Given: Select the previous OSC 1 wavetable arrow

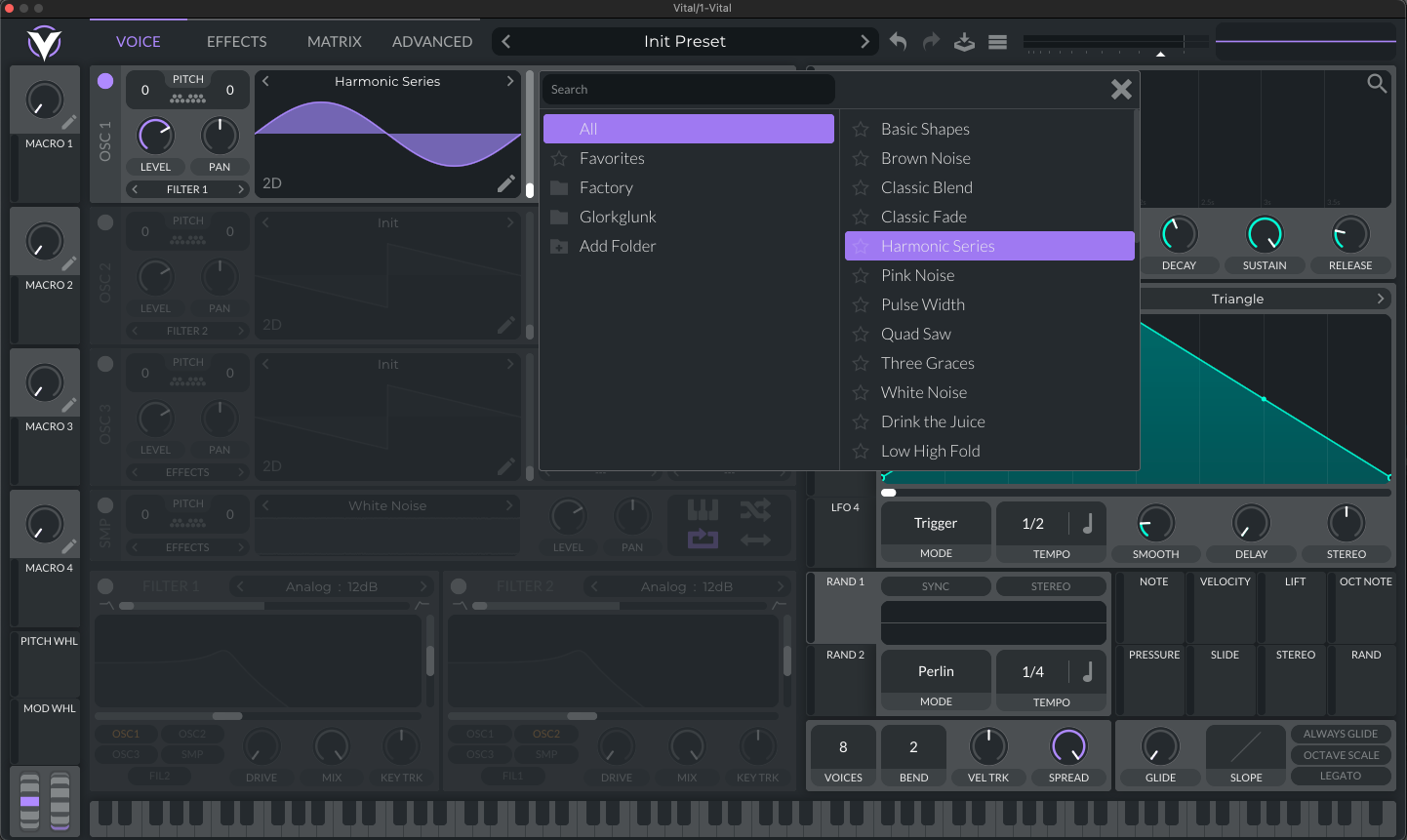Looking at the screenshot, I should click(x=265, y=81).
